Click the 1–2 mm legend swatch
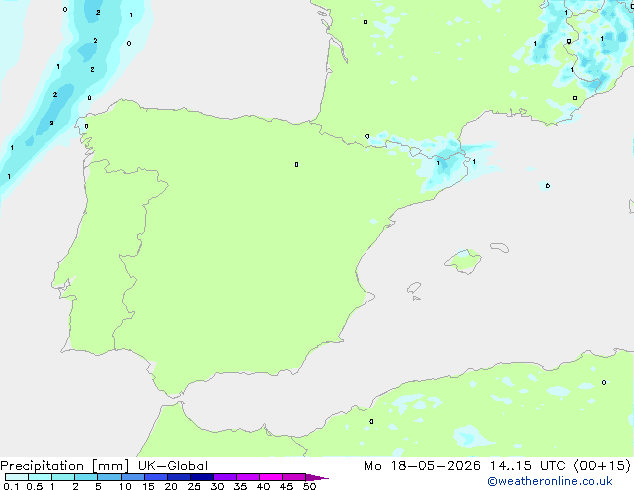 [x=63, y=477]
